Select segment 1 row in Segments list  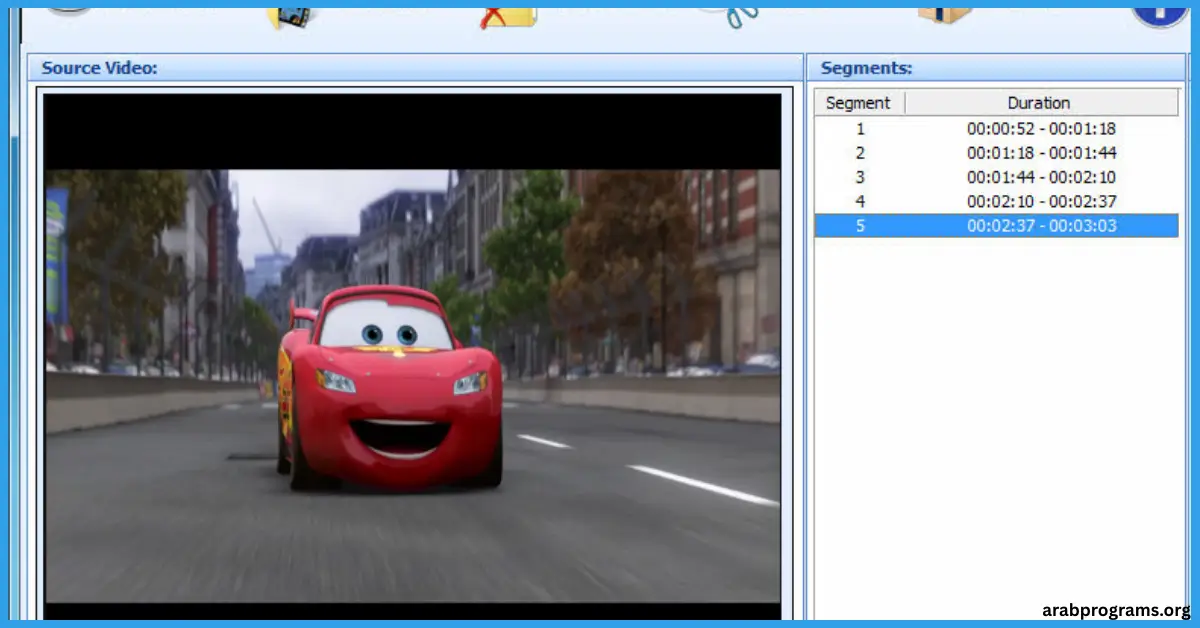tap(997, 129)
